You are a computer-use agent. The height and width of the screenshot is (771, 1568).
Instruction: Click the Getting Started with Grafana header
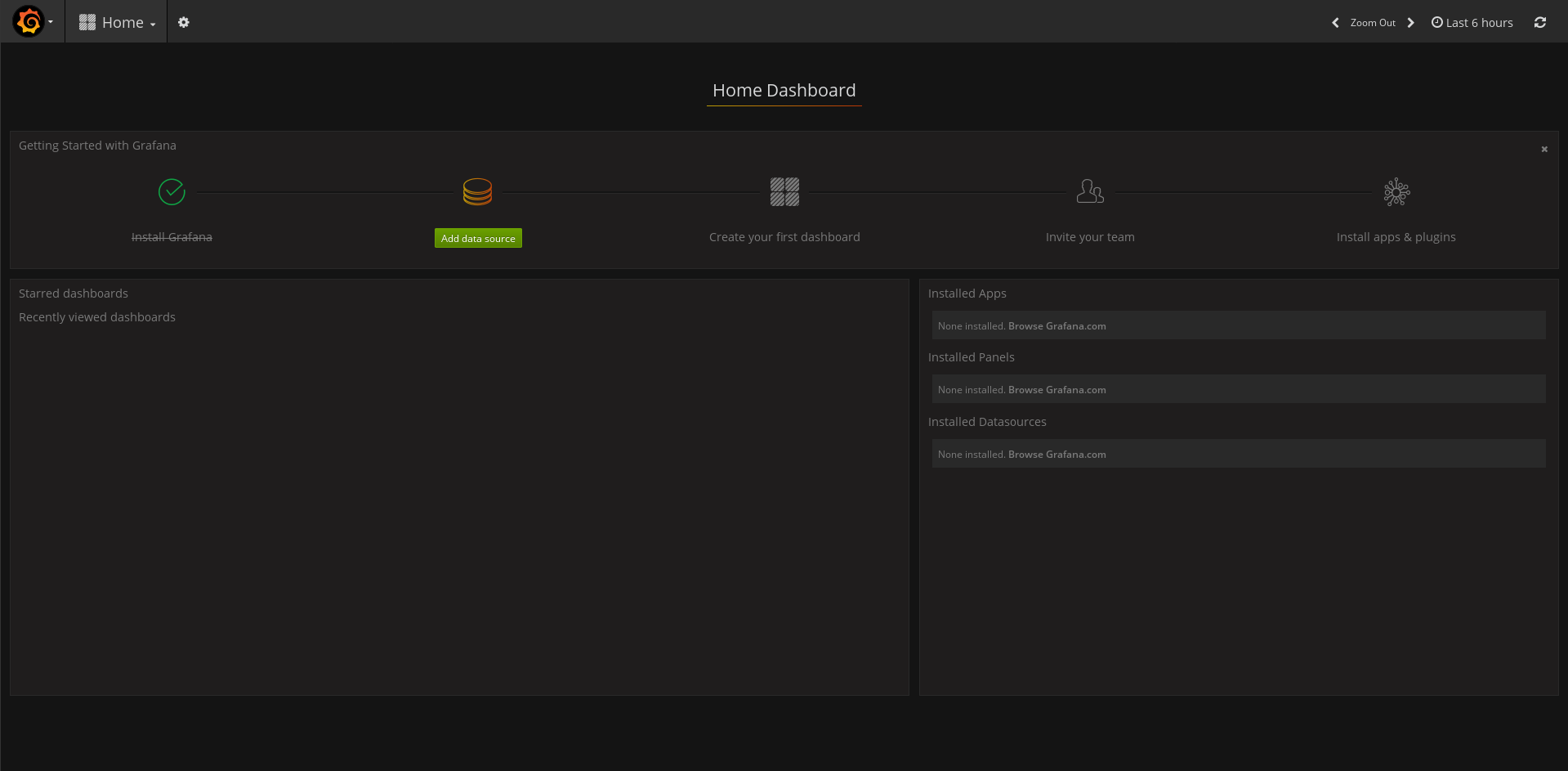[x=97, y=146]
